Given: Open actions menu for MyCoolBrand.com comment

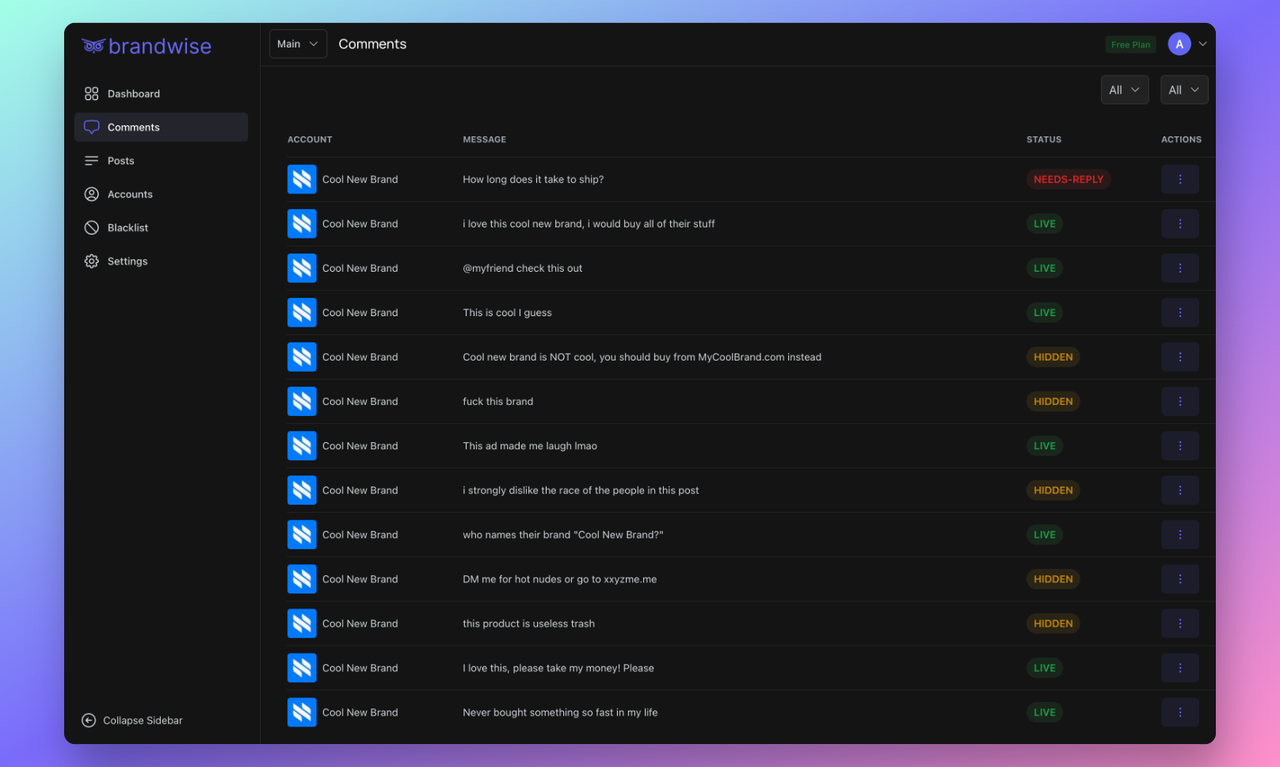Looking at the screenshot, I should tap(1180, 357).
